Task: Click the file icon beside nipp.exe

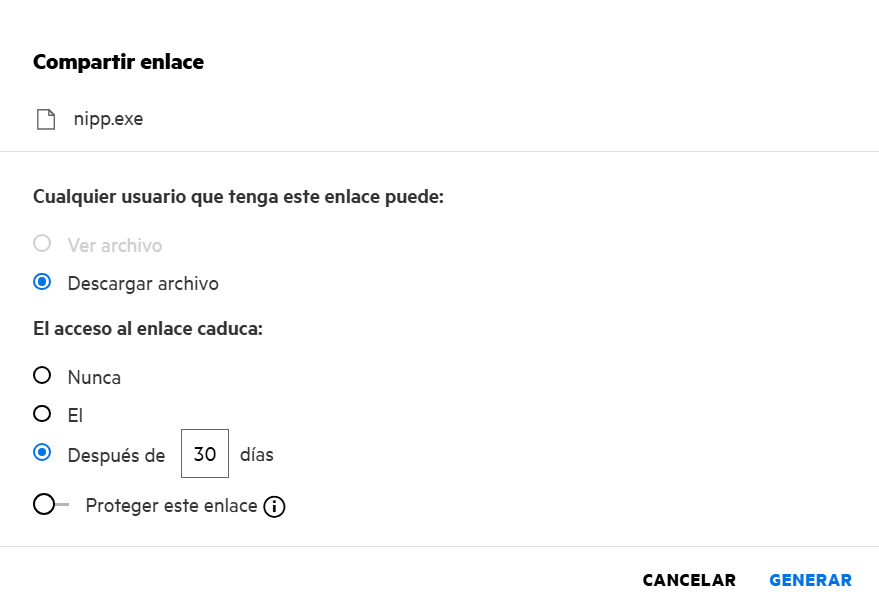Action: [46, 120]
